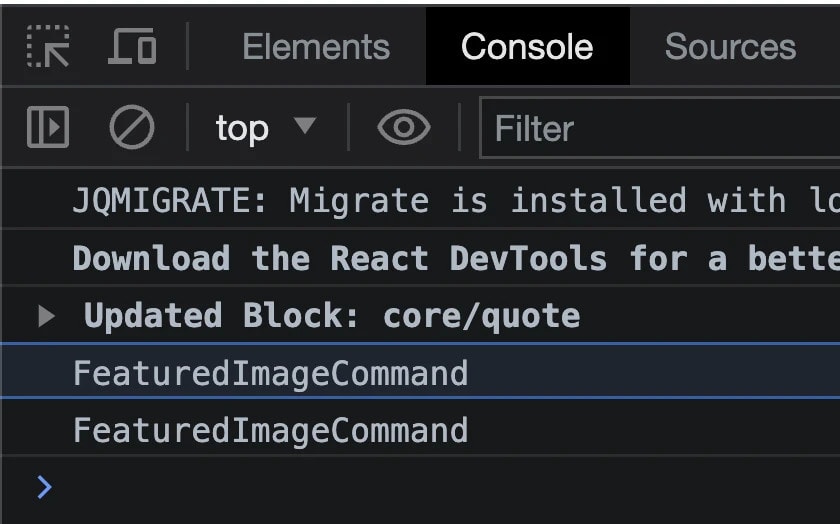Focus the Filter input field
This screenshot has height=524, width=840.
tap(659, 128)
